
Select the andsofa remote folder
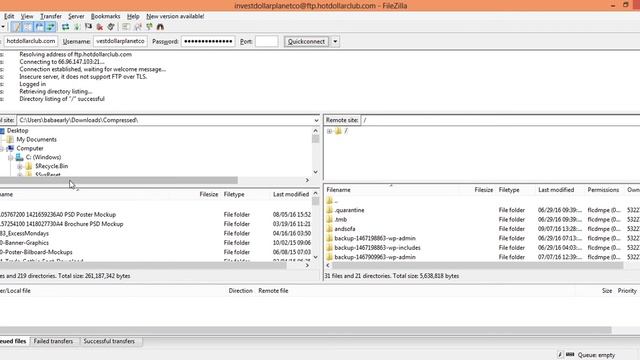click(345, 229)
